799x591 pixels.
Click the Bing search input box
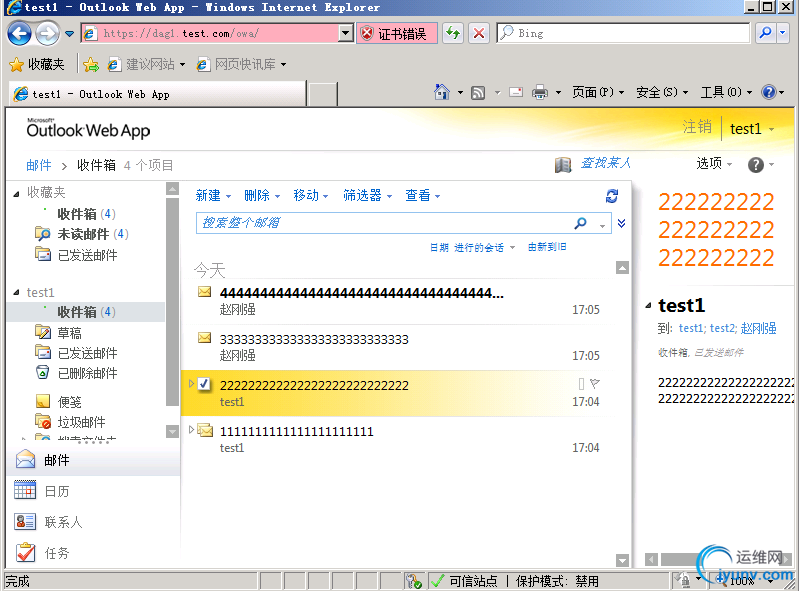click(x=623, y=34)
